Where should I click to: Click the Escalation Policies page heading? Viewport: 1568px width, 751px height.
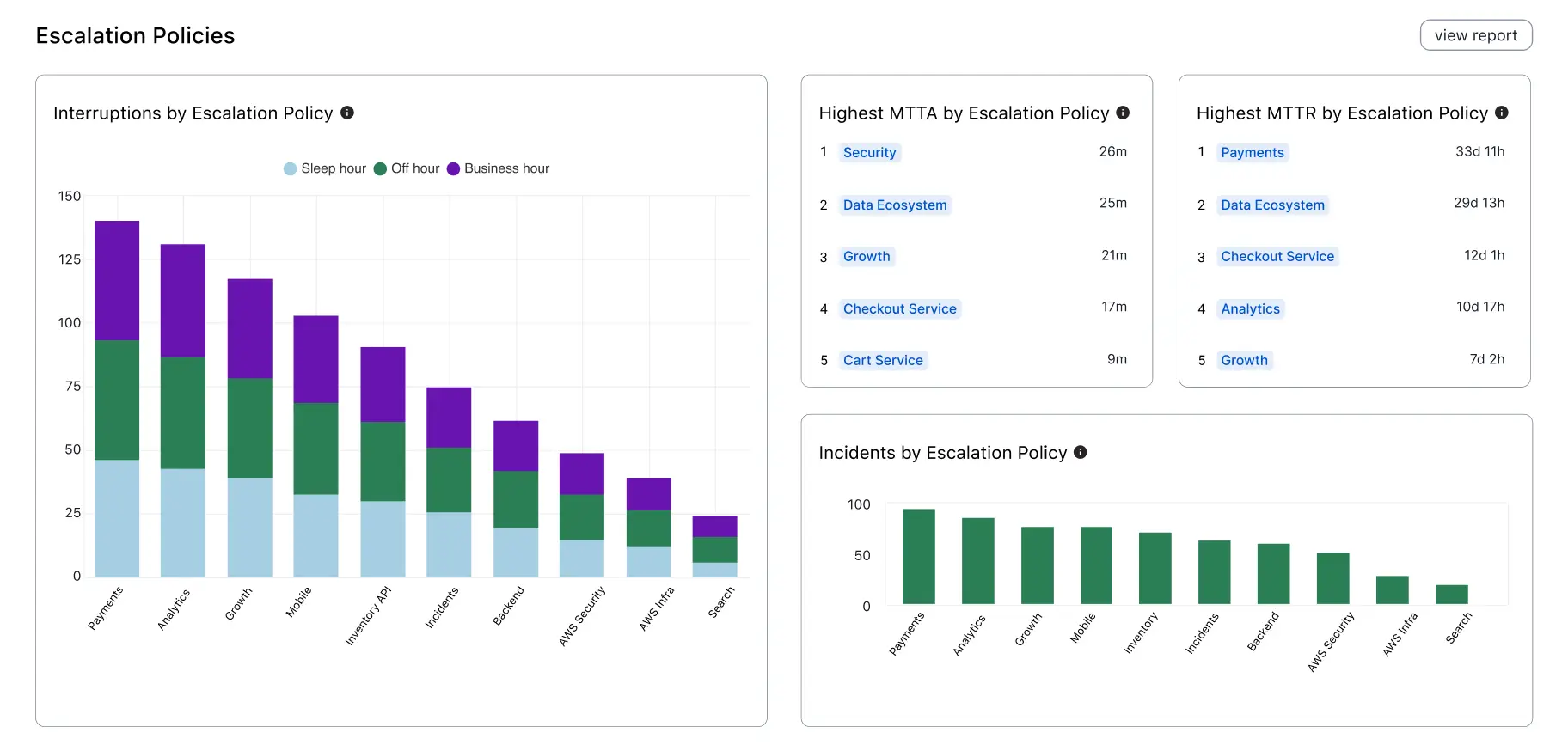(x=135, y=35)
